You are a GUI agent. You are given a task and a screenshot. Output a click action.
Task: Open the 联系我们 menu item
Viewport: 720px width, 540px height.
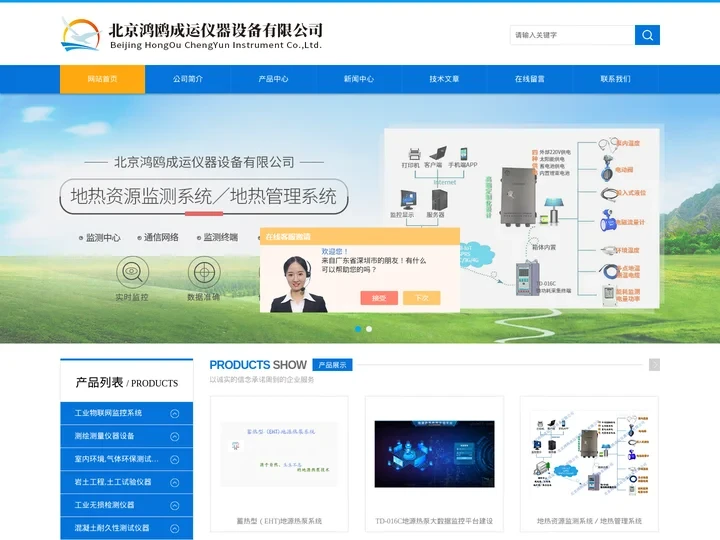click(615, 79)
